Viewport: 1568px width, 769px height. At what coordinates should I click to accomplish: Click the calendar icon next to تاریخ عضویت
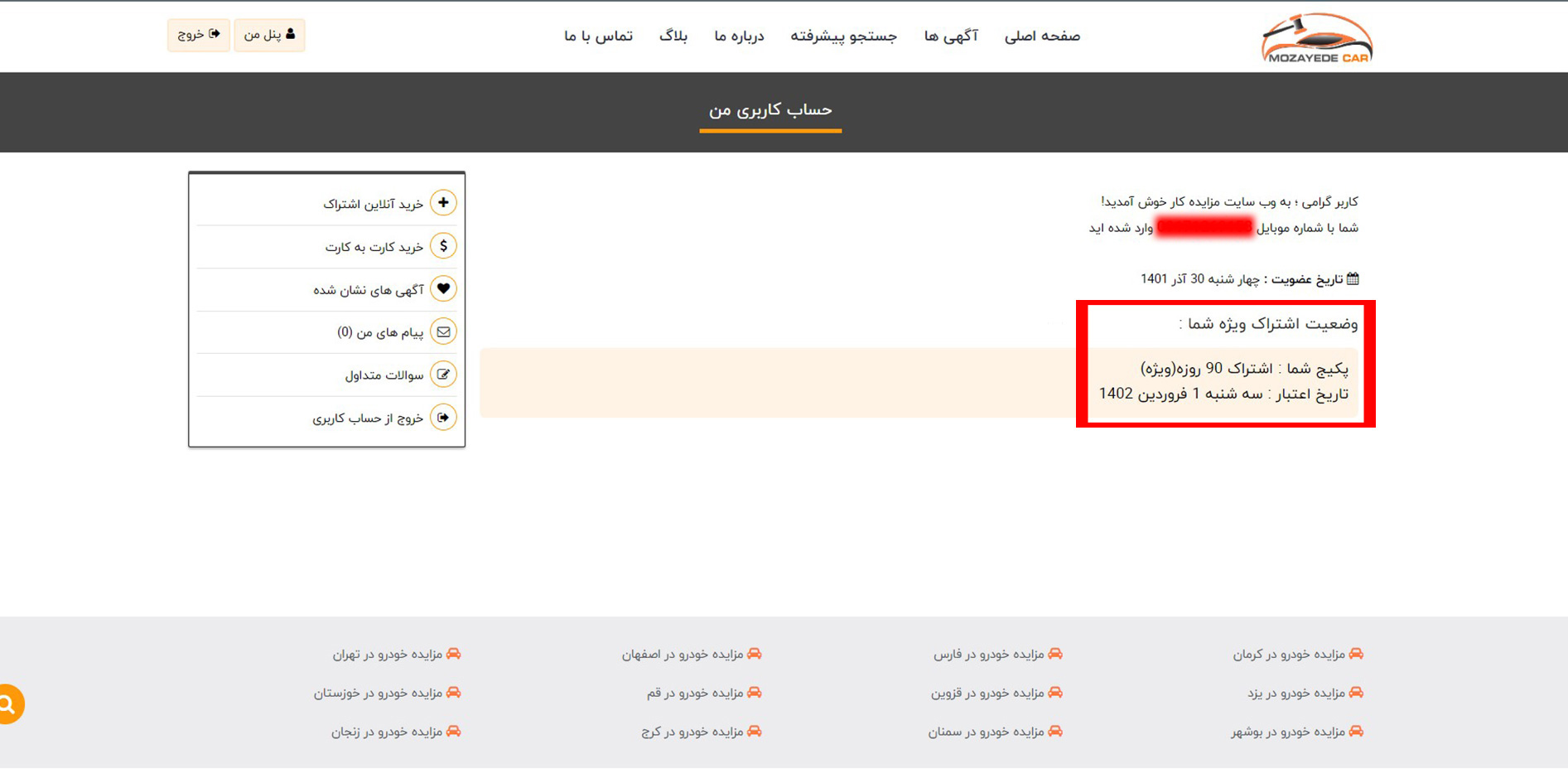pyautogui.click(x=1352, y=278)
